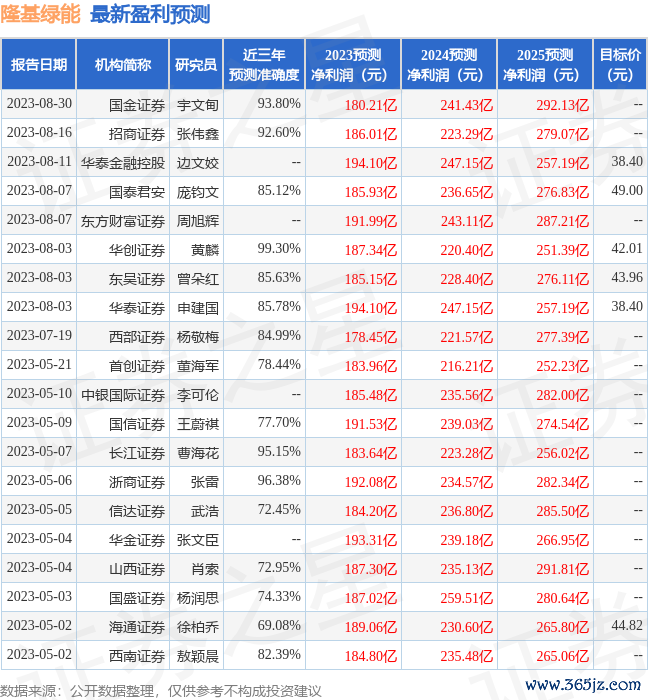Image resolution: width=648 pixels, height=700 pixels.
Task: Click the date 2023-05-21
Action: (x=39, y=365)
